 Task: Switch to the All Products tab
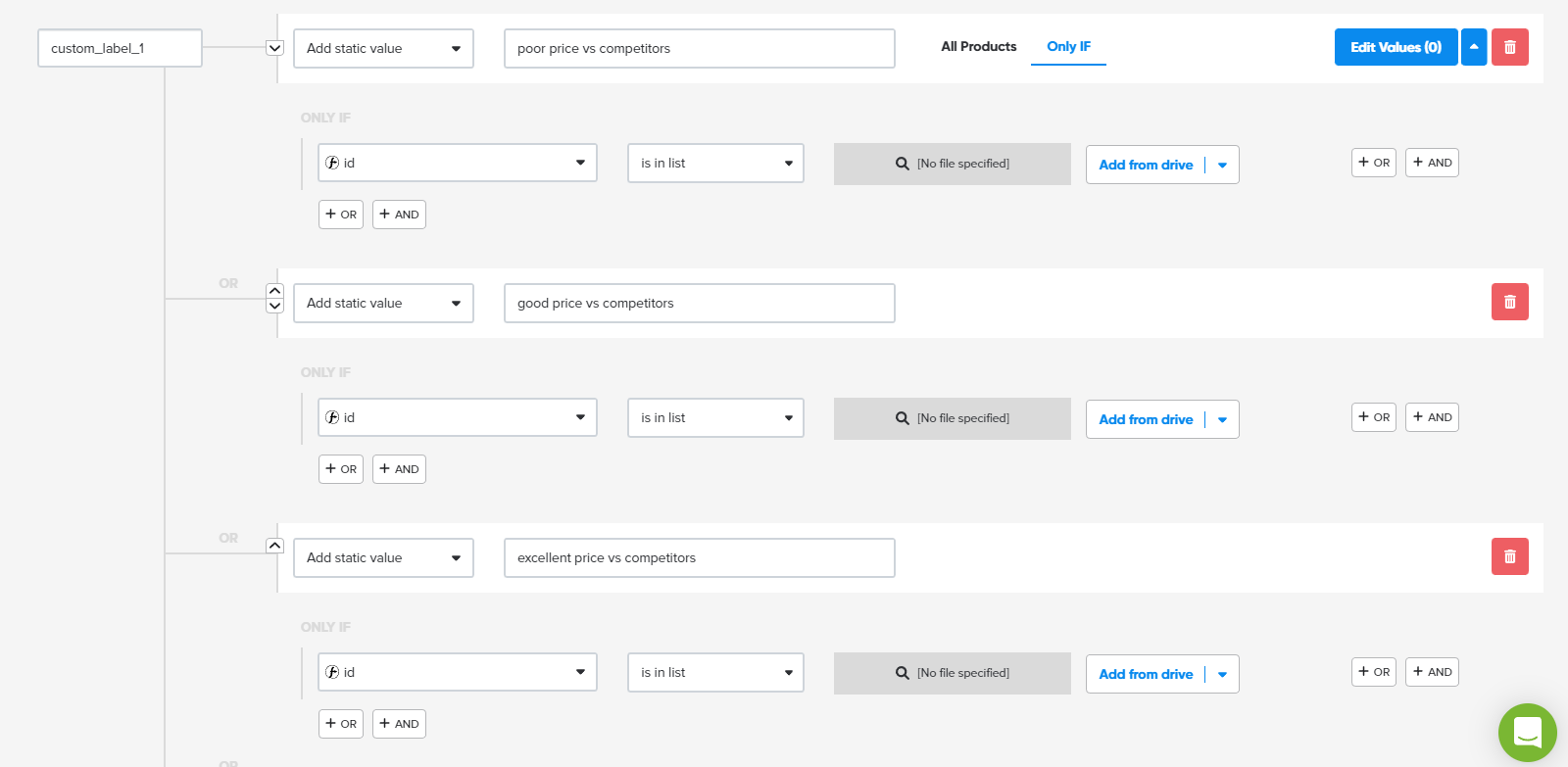click(978, 46)
